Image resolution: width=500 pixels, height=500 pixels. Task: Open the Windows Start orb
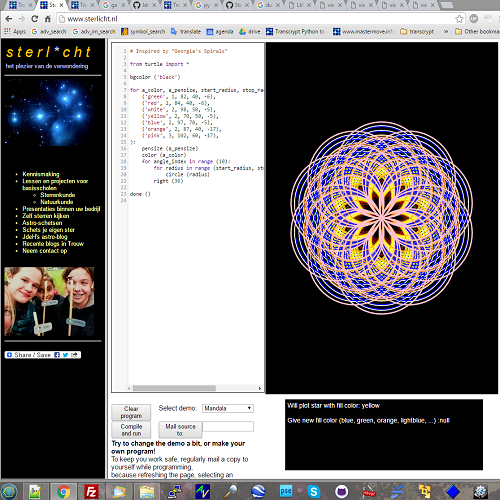9,491
